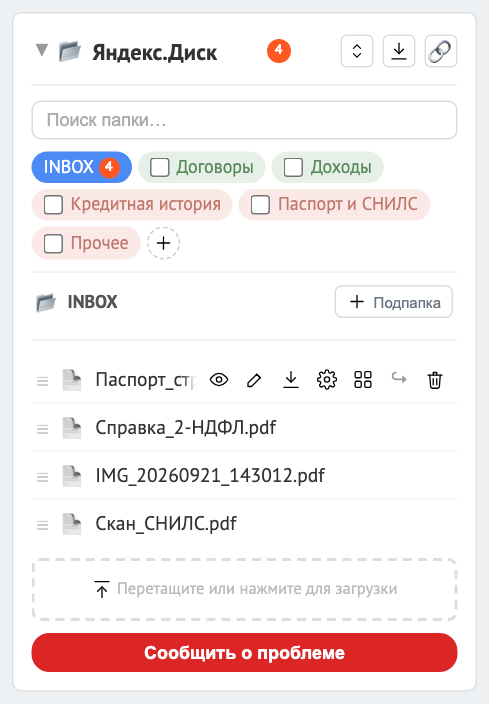Select the Паспорт_стр file name

(146, 380)
